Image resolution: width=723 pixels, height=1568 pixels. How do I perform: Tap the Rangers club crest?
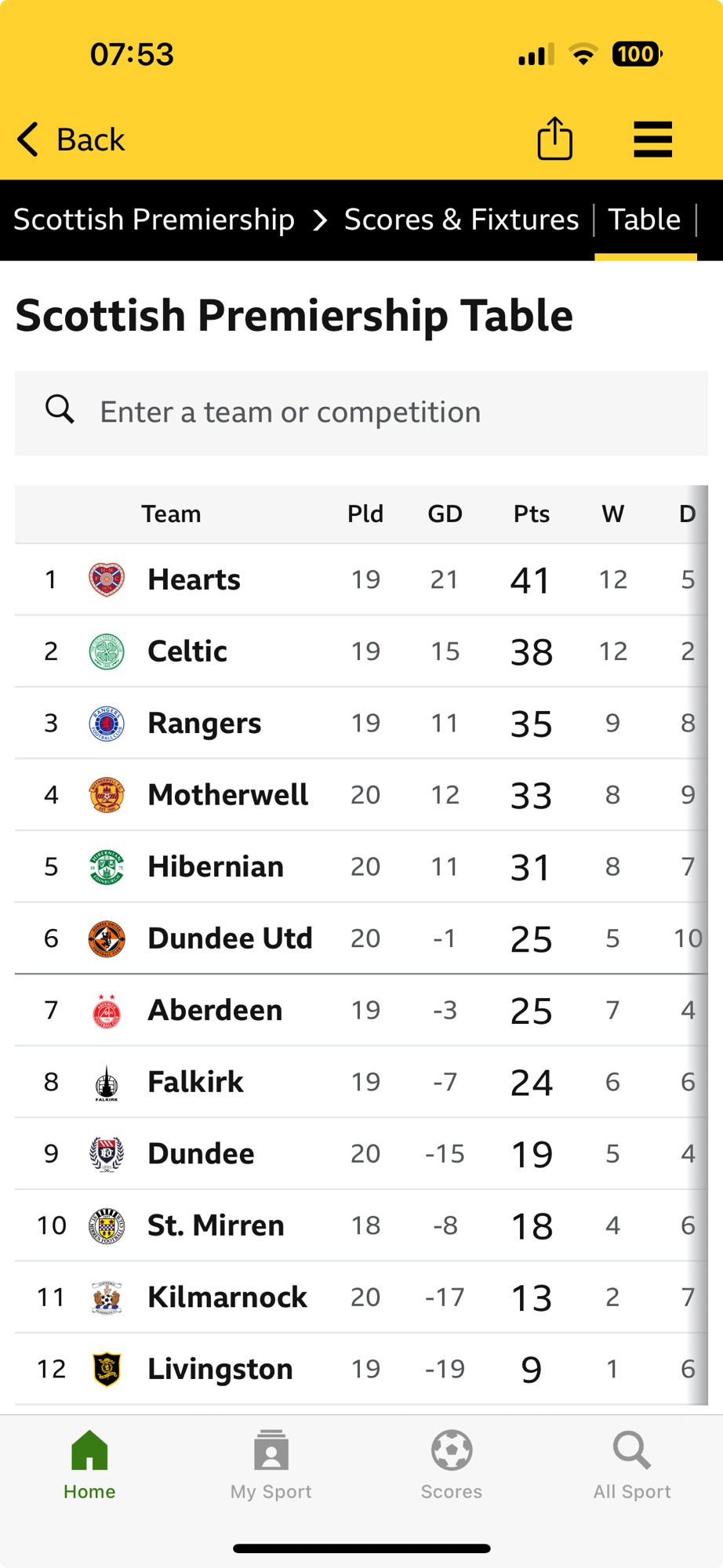click(107, 723)
